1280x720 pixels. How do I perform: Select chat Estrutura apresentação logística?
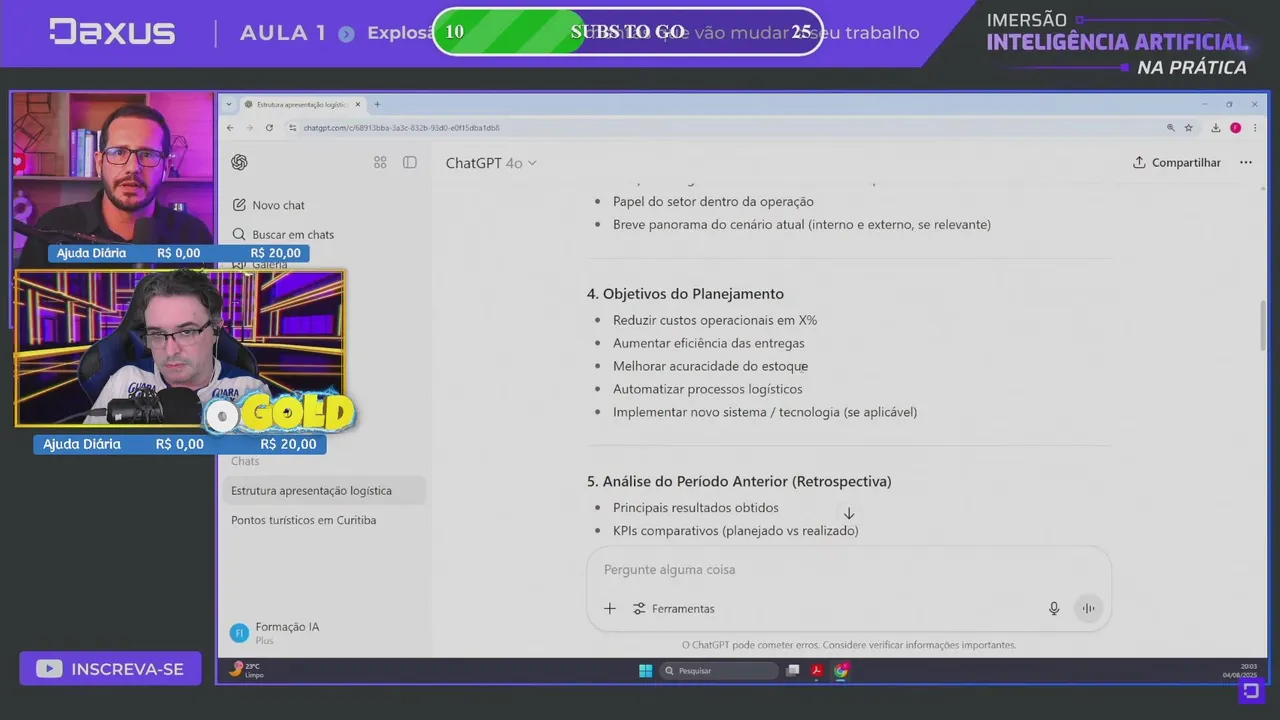(x=325, y=491)
